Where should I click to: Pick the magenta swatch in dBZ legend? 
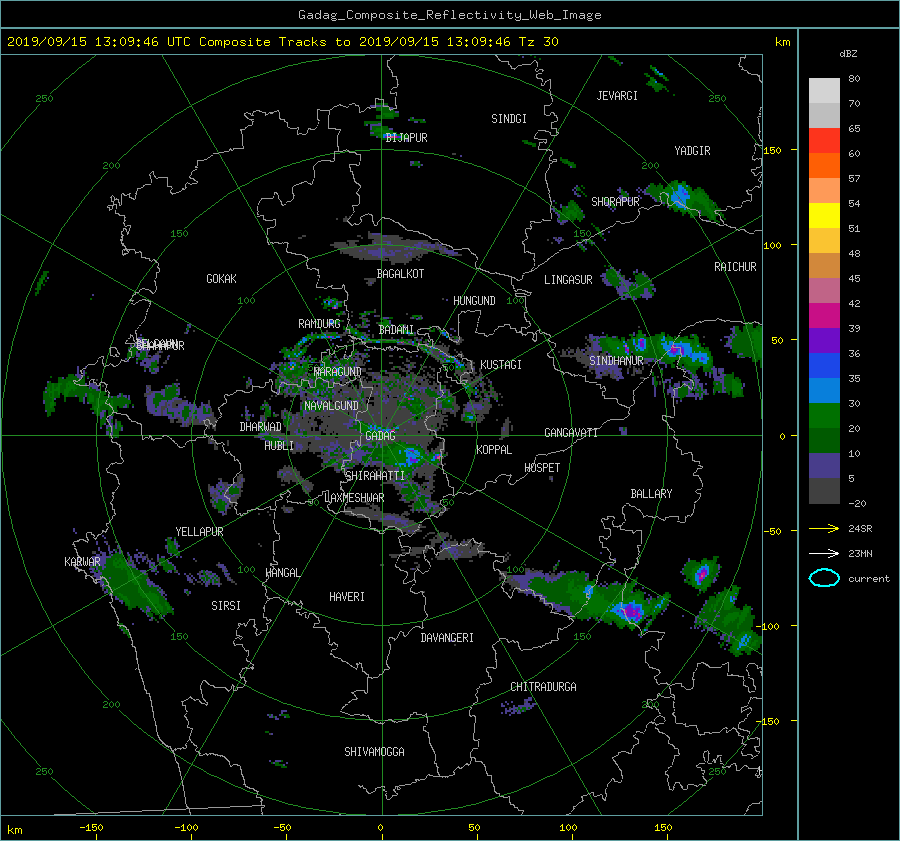coord(824,315)
